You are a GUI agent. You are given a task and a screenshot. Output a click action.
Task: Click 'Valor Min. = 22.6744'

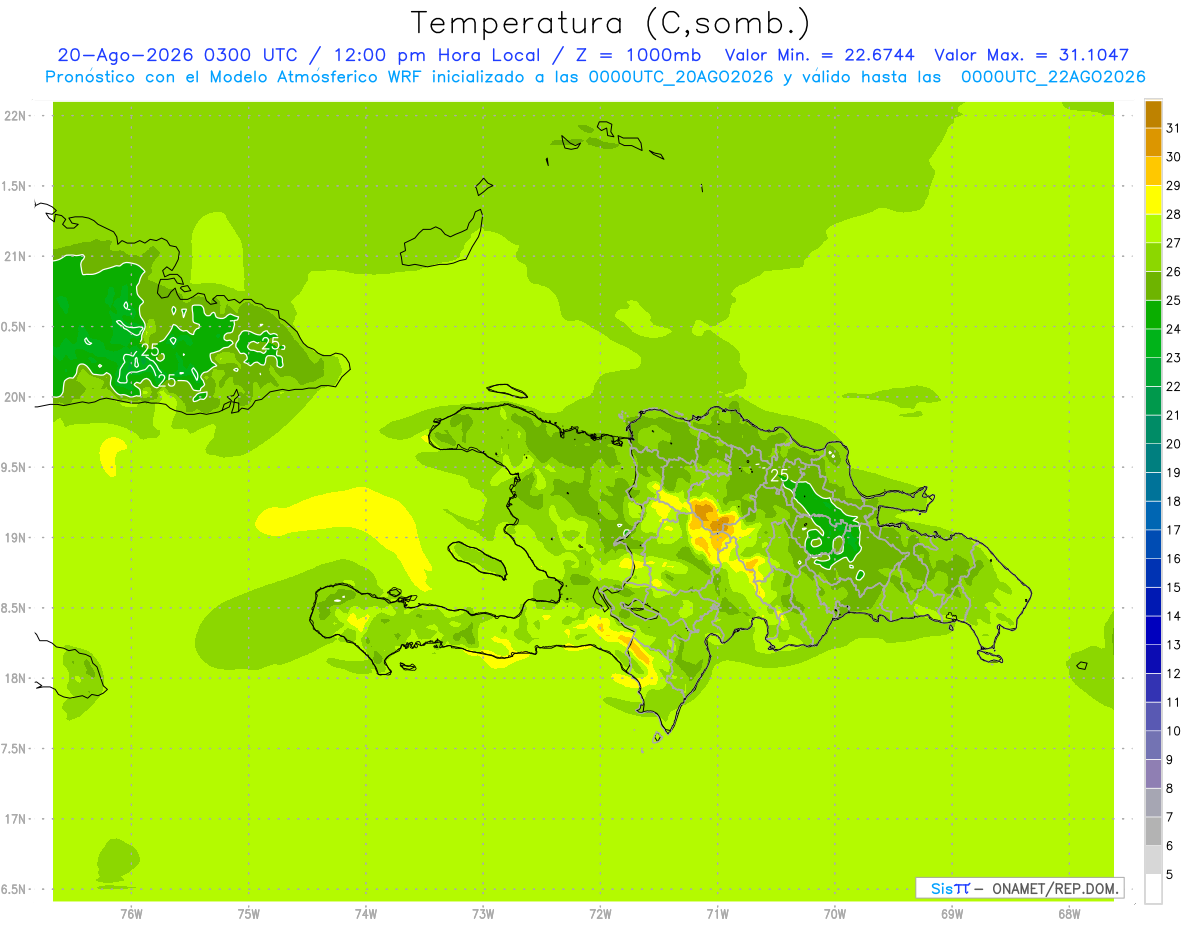820,55
